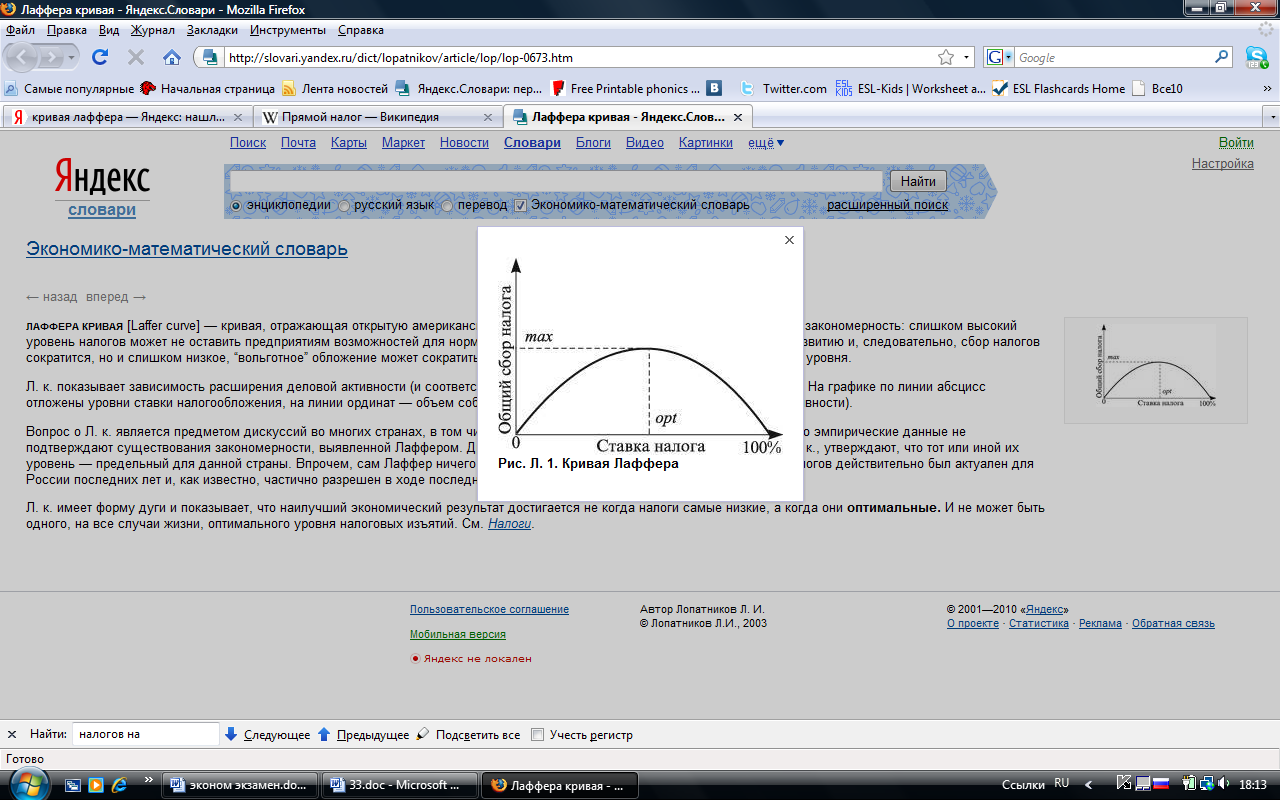Expand the ещё services dropdown
Screen dimensions: 1280x800
pyautogui.click(x=766, y=143)
